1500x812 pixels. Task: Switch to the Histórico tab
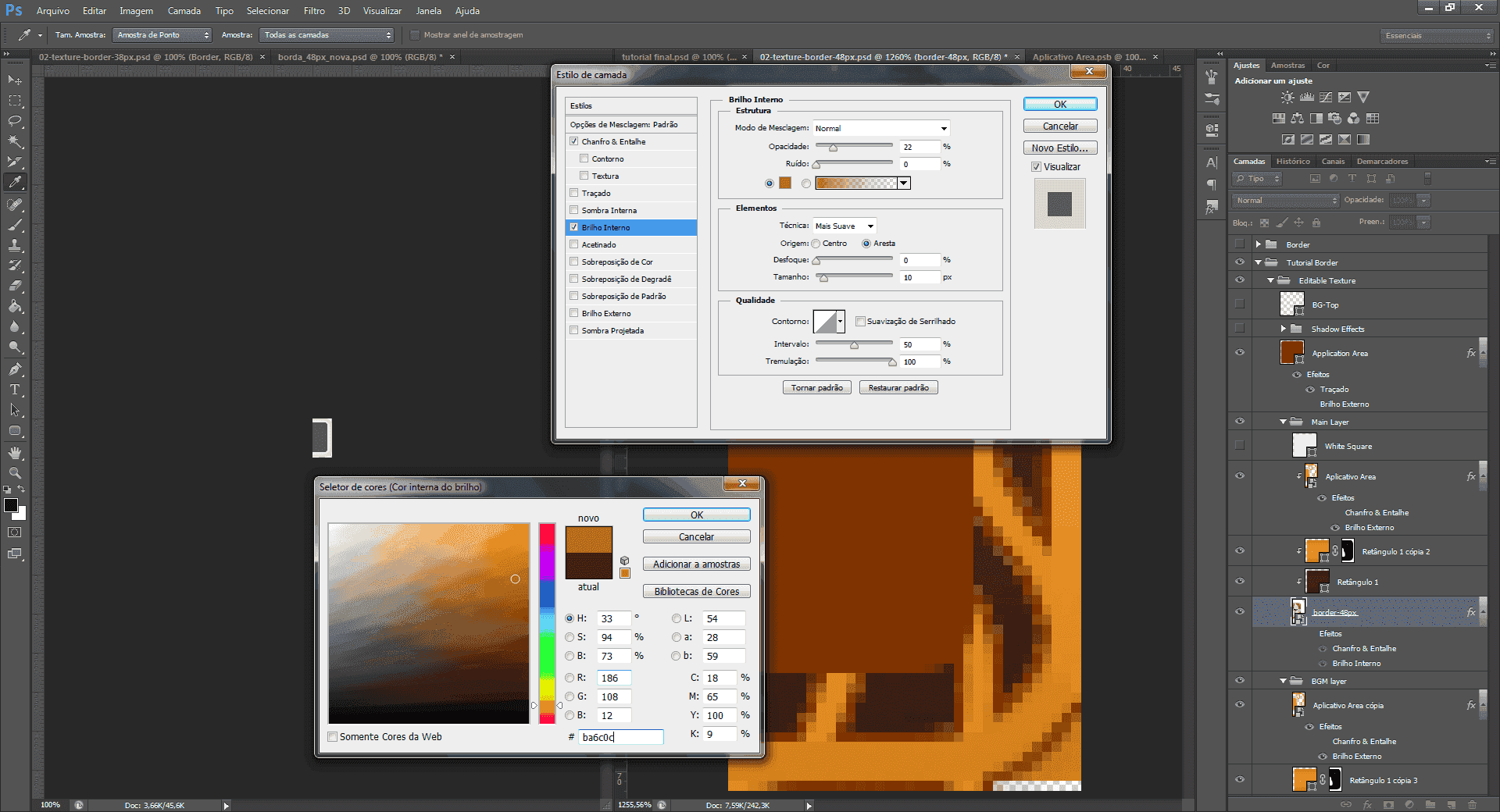coord(1293,162)
